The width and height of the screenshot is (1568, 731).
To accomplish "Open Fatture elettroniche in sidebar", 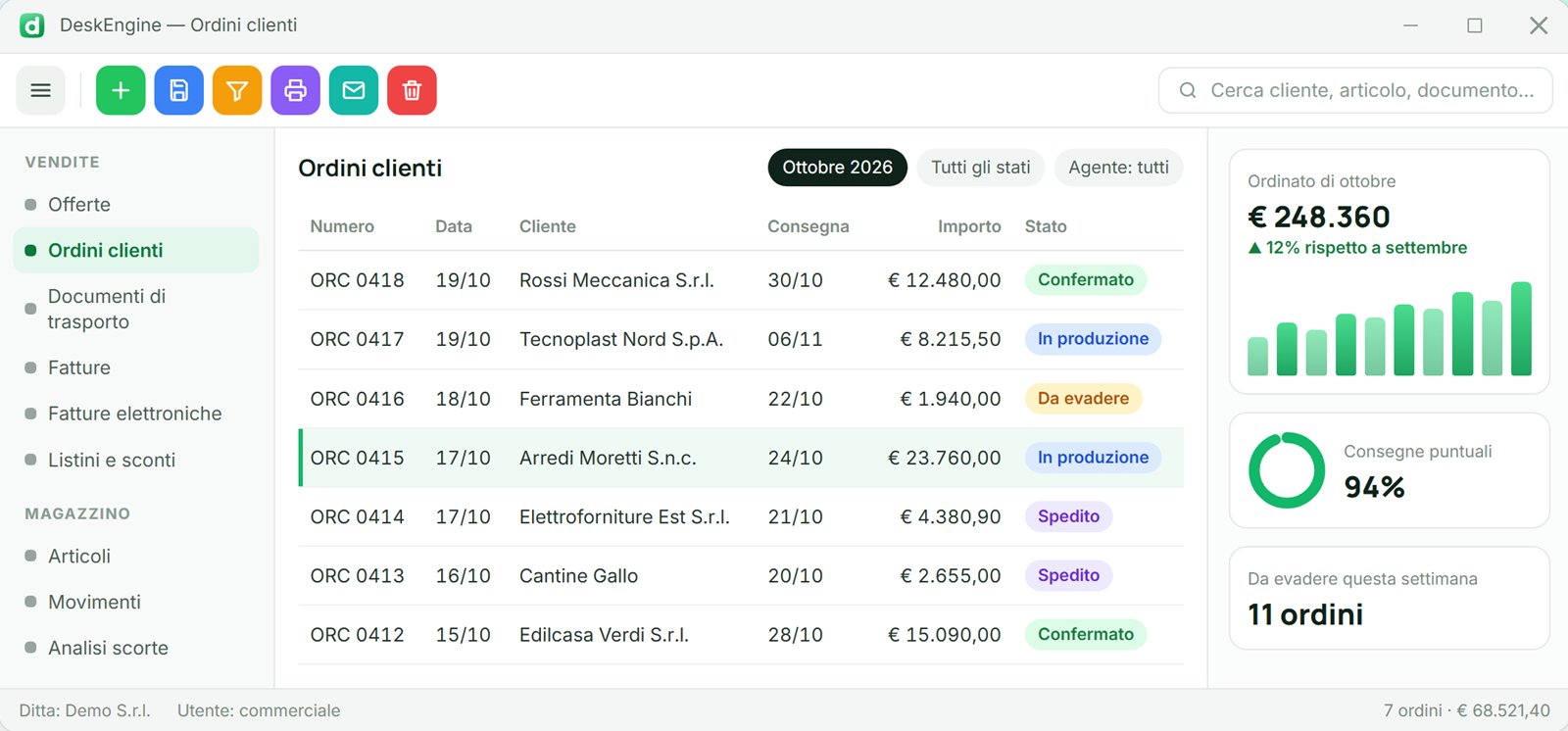I will tap(136, 414).
